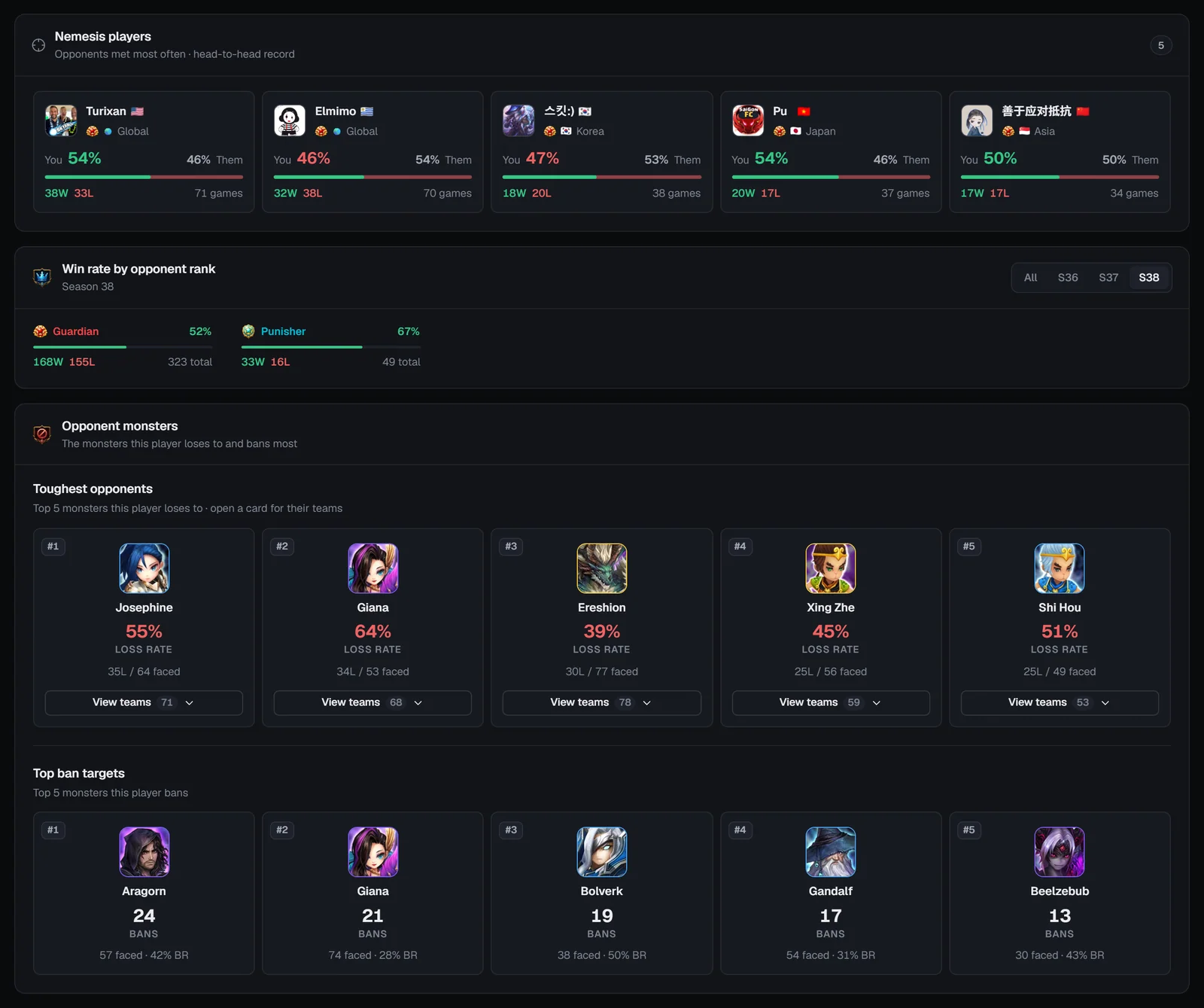Click the Guardian rank icon
The image size is (1204, 1008).
point(41,331)
